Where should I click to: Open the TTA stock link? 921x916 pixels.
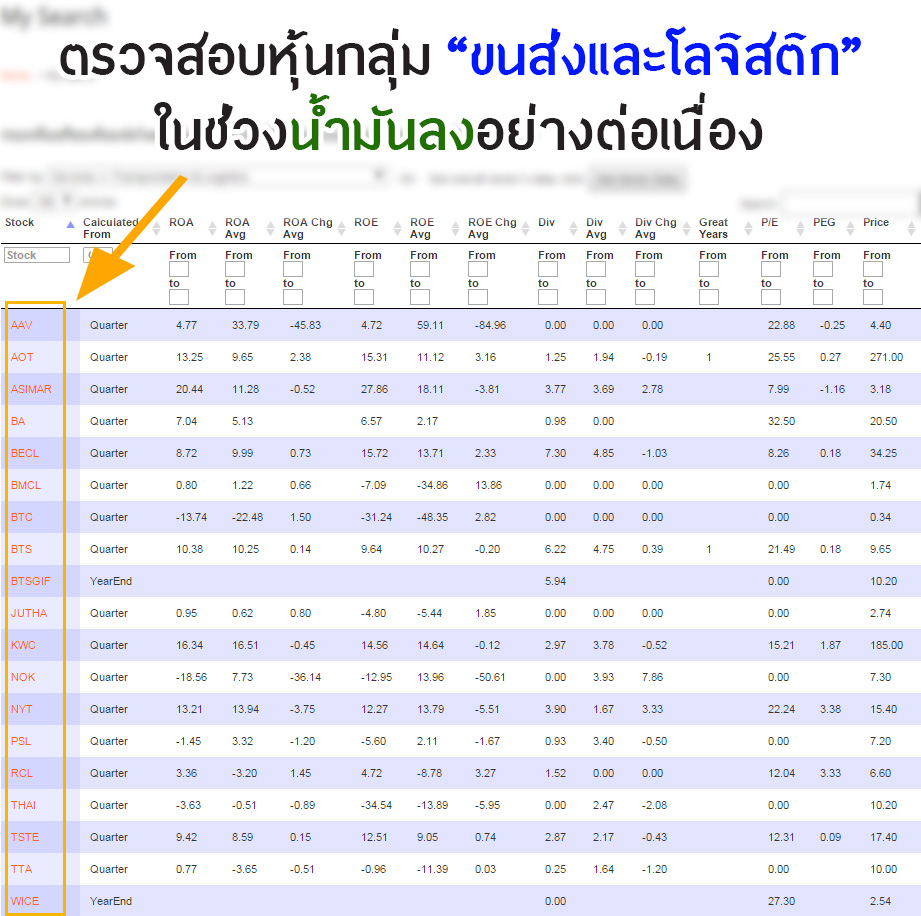point(21,870)
